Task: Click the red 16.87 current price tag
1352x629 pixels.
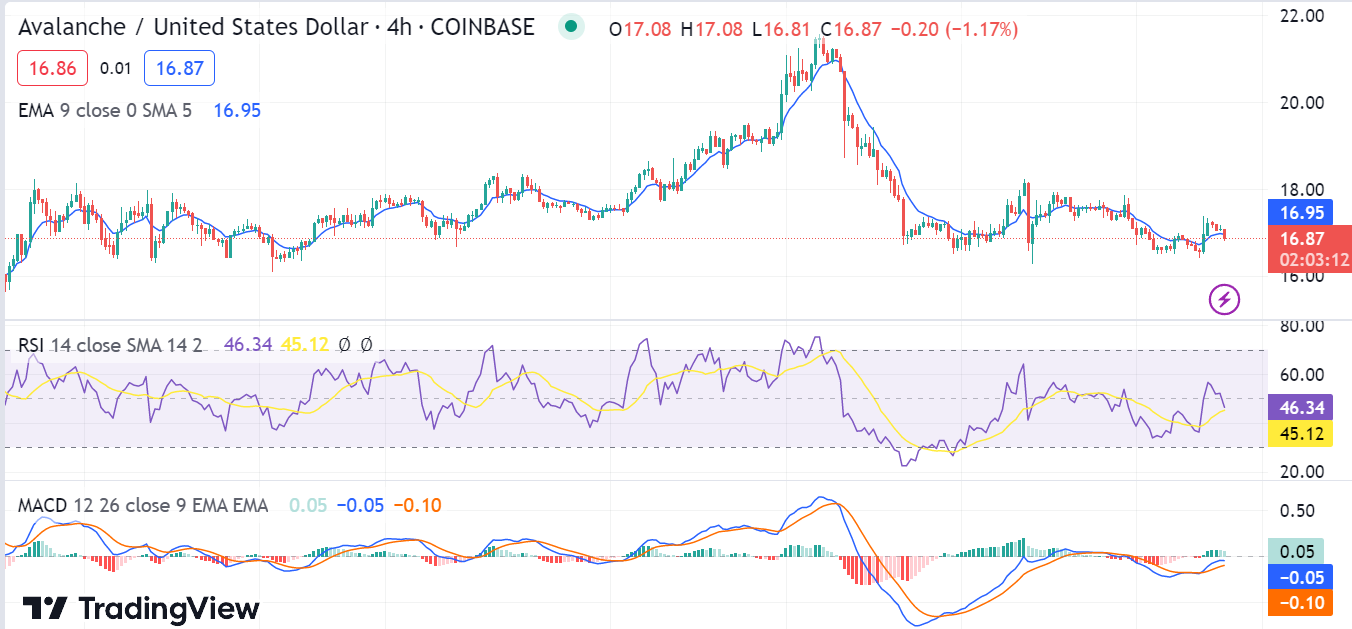Action: click(1308, 239)
